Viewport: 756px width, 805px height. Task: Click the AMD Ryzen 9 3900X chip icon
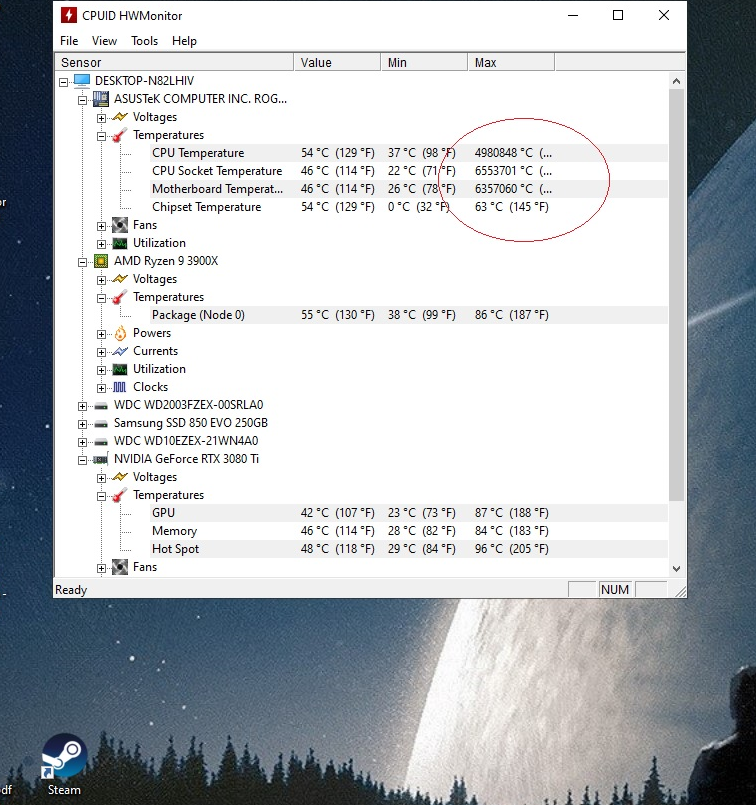pos(101,261)
